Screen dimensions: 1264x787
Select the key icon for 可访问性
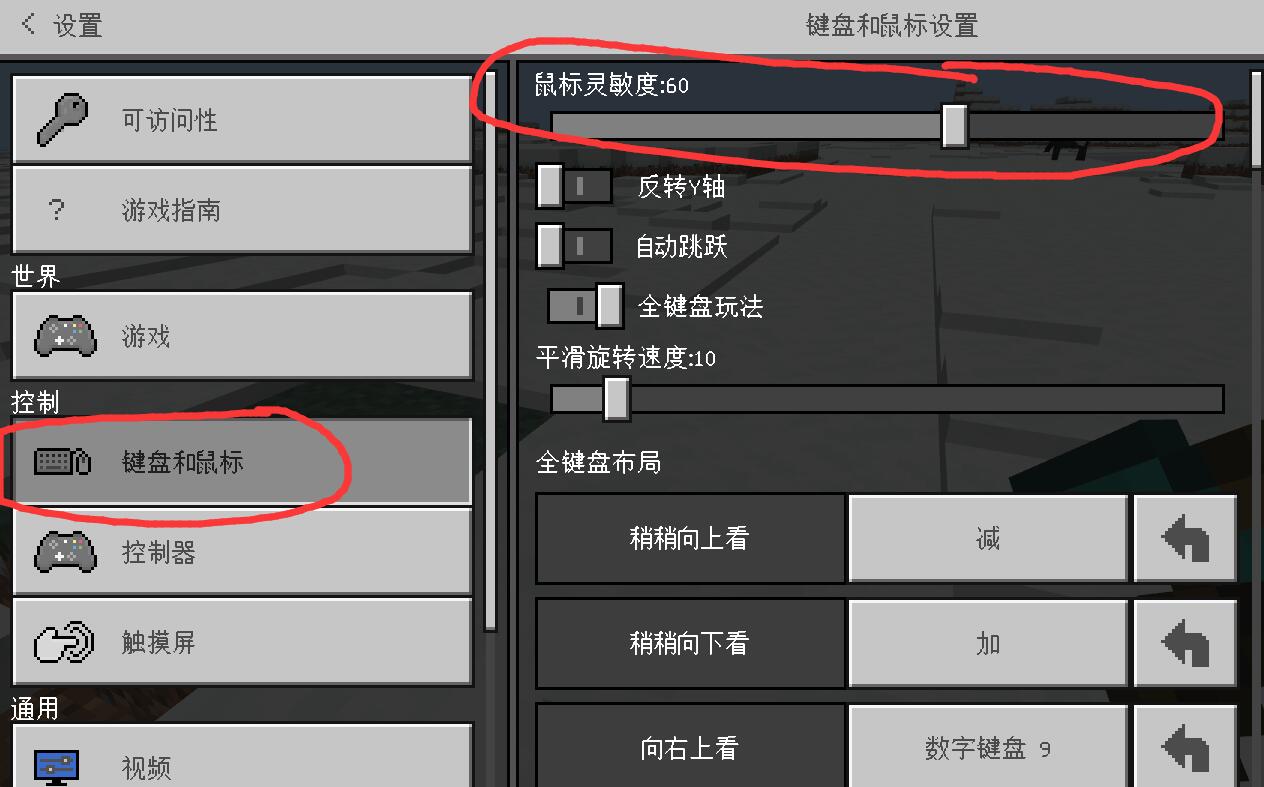[62, 120]
